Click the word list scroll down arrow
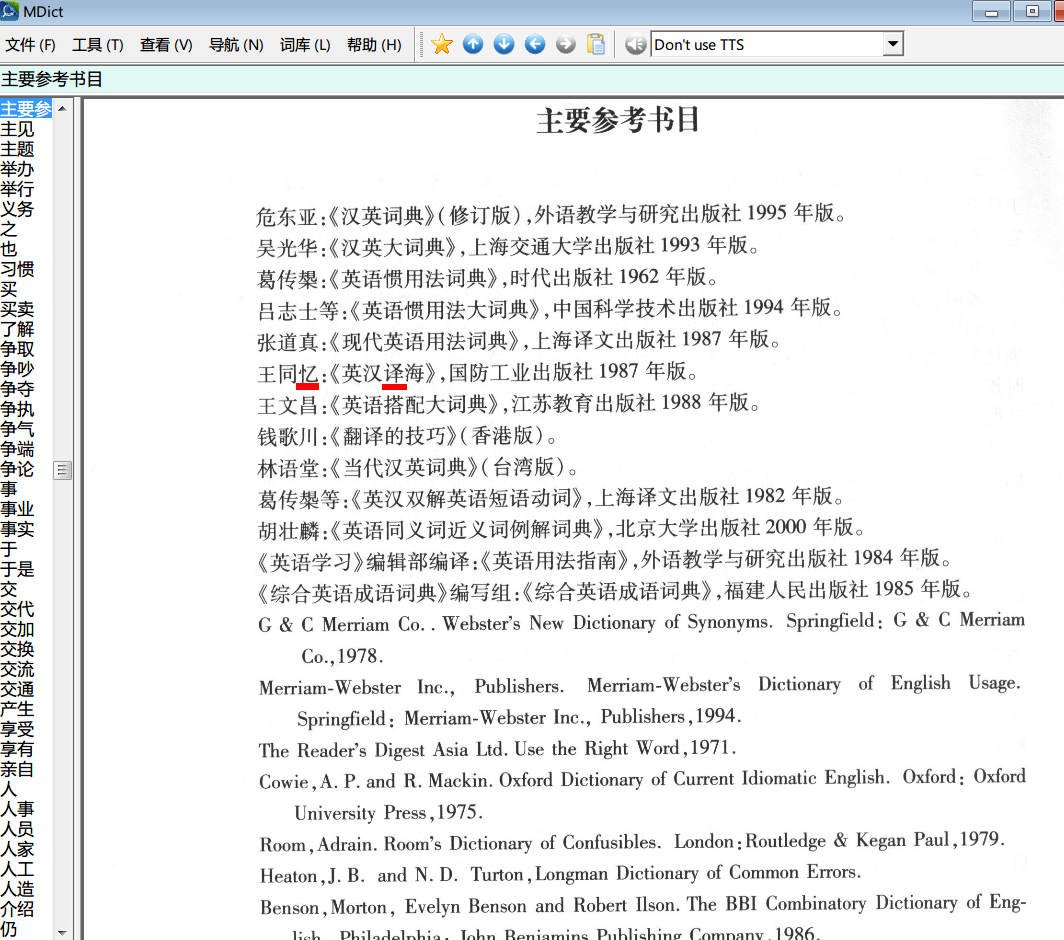 pyautogui.click(x=62, y=933)
